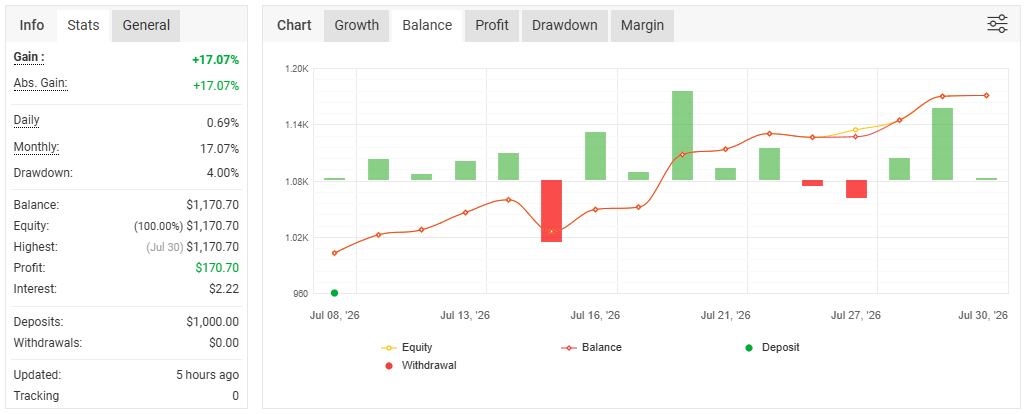
Task: Click the Gain label
Action: pos(29,58)
